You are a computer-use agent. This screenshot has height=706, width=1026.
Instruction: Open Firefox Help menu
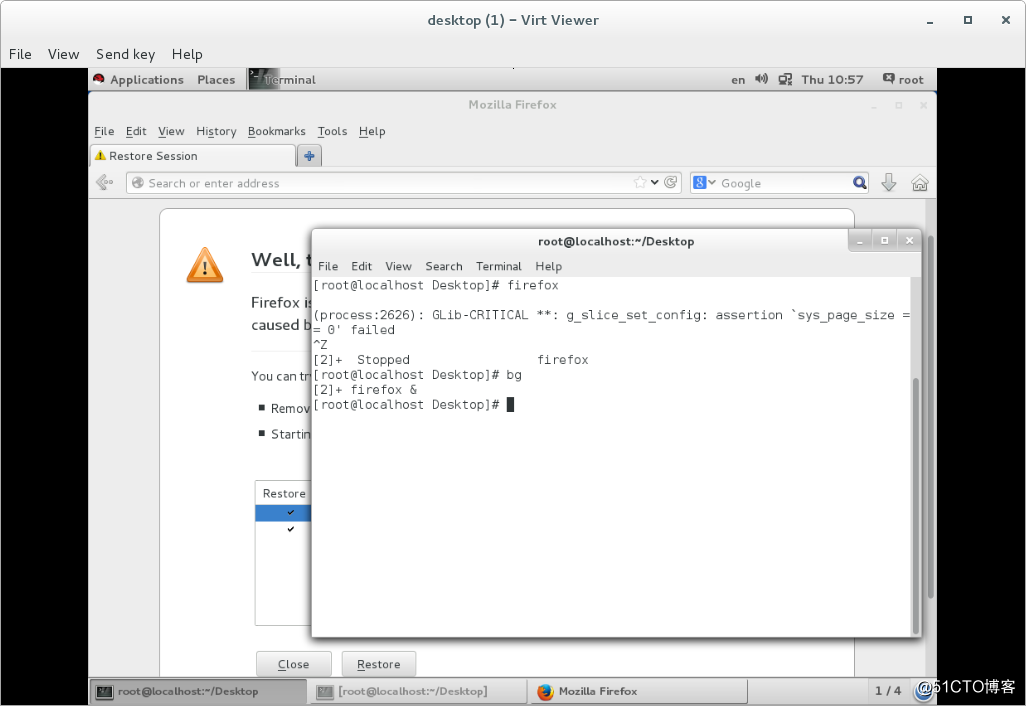point(372,132)
